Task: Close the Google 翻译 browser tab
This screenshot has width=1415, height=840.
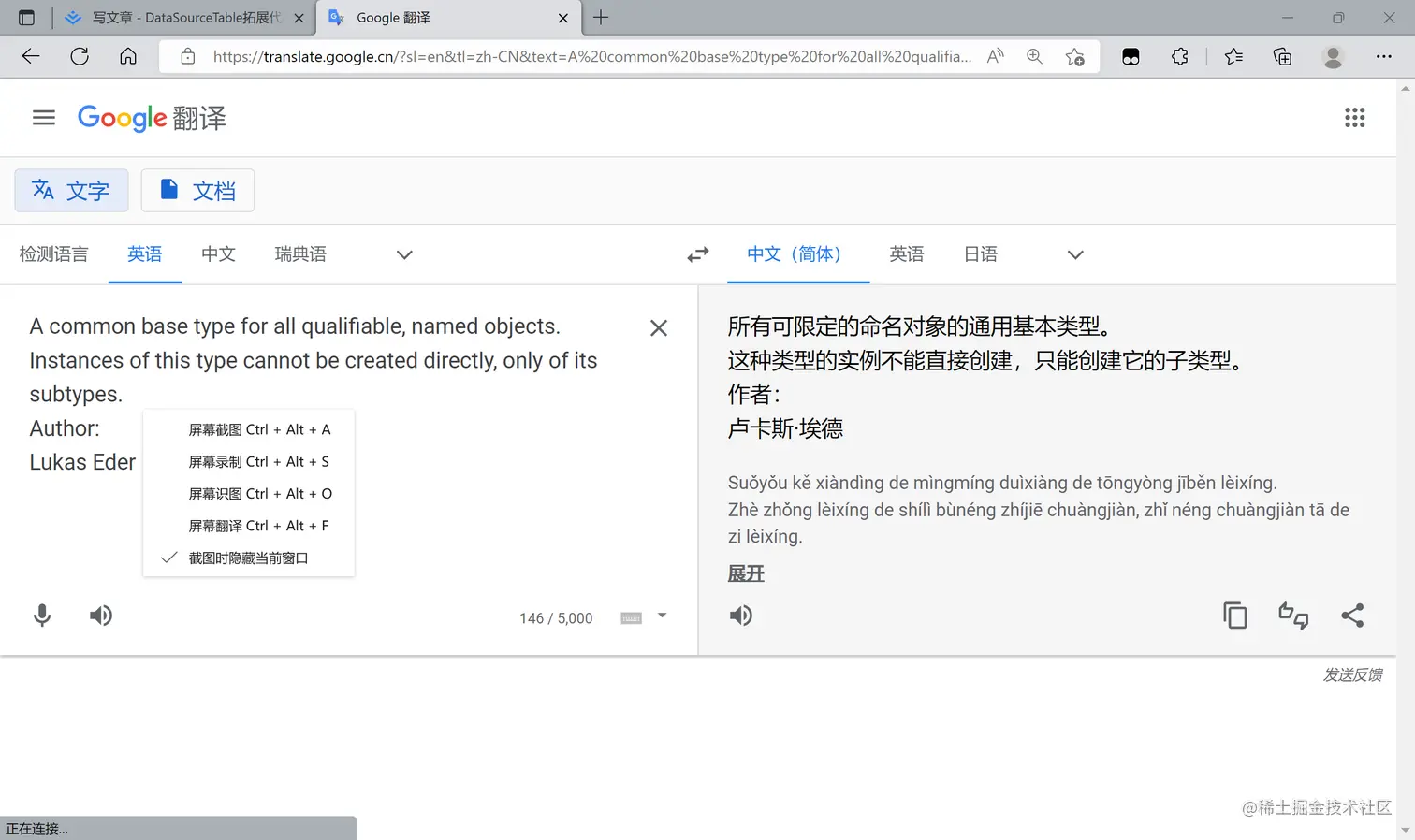Action: (563, 18)
